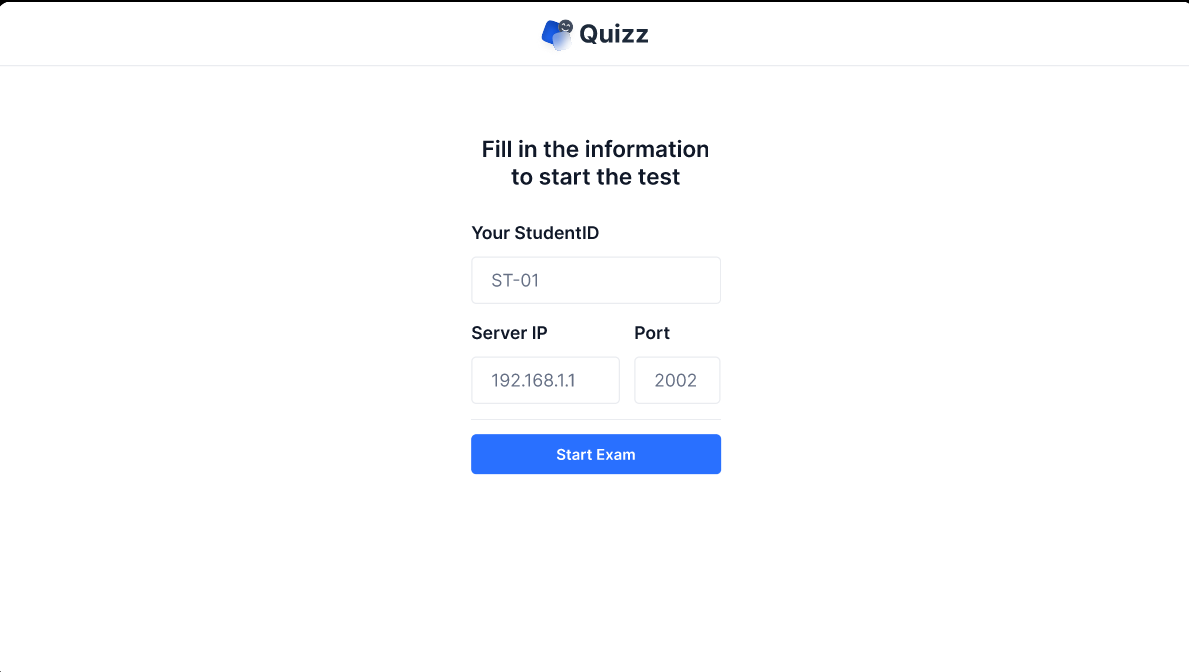The height and width of the screenshot is (672, 1189).
Task: Click the "Server IP" label
Action: pyautogui.click(x=509, y=333)
